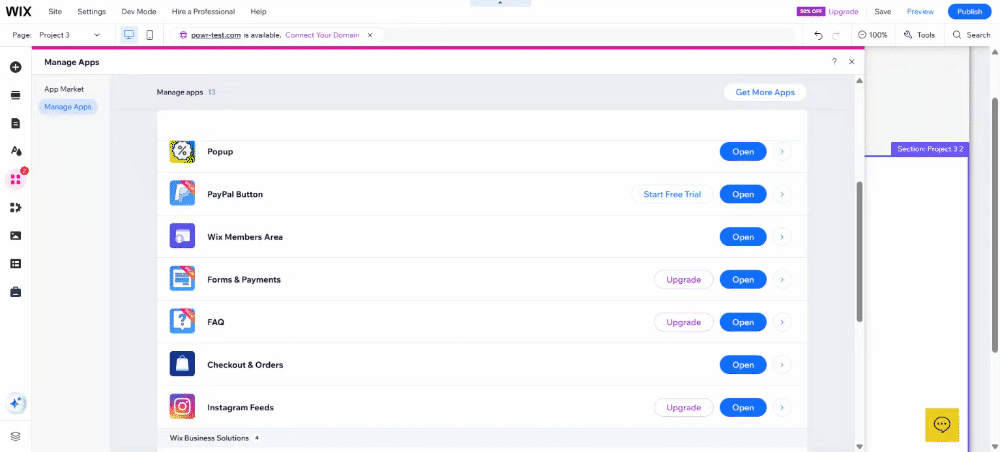Click the PayPal Button app icon
Screen dimensions: 1000x452
pos(182,193)
